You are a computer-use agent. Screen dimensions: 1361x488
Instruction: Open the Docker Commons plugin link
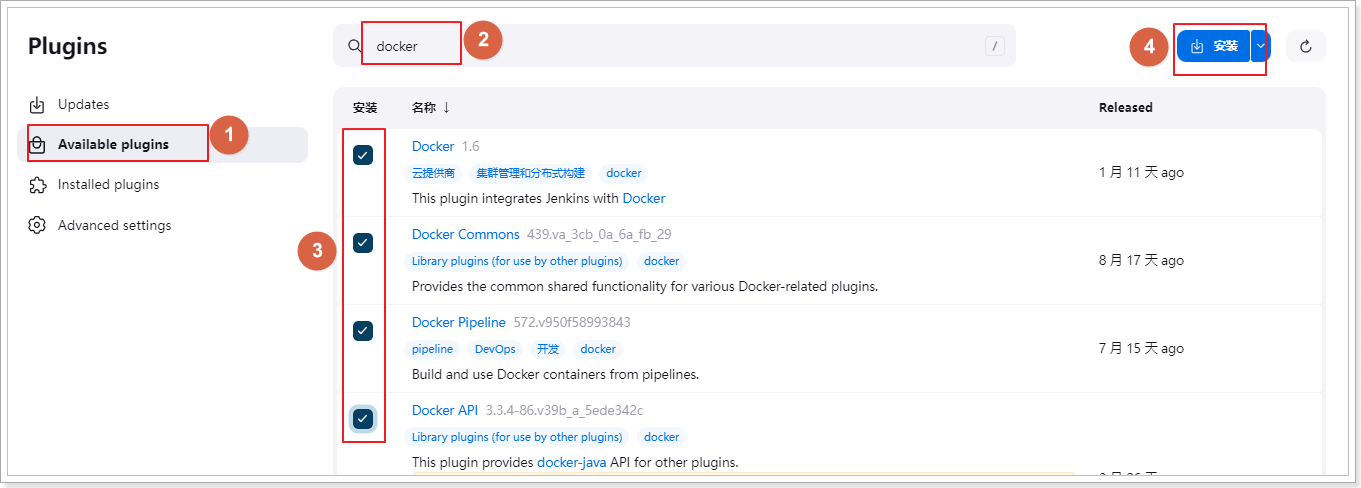(466, 234)
